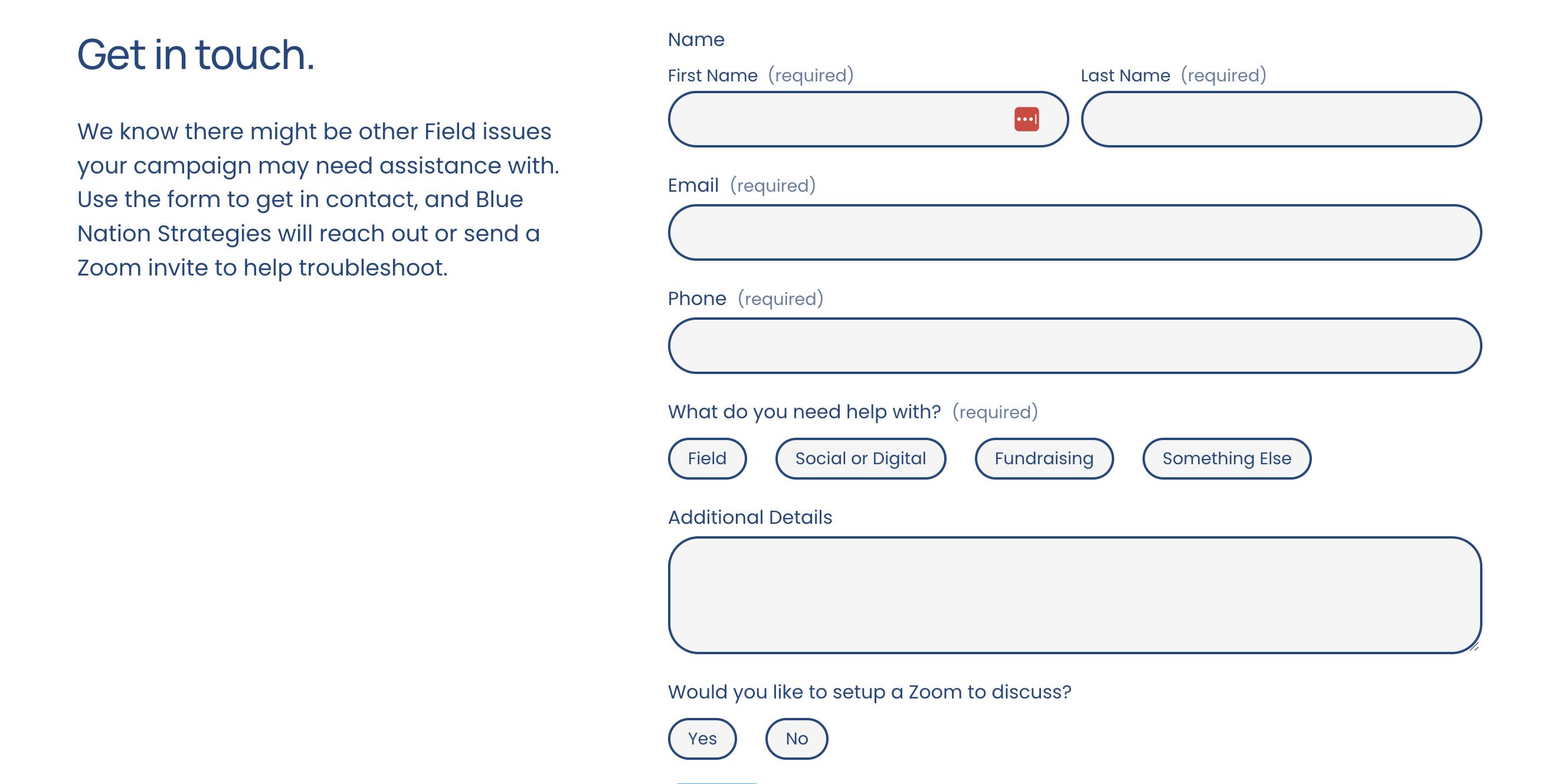Select the Social or Digital option
This screenshot has height=784, width=1568.
pyautogui.click(x=860, y=458)
